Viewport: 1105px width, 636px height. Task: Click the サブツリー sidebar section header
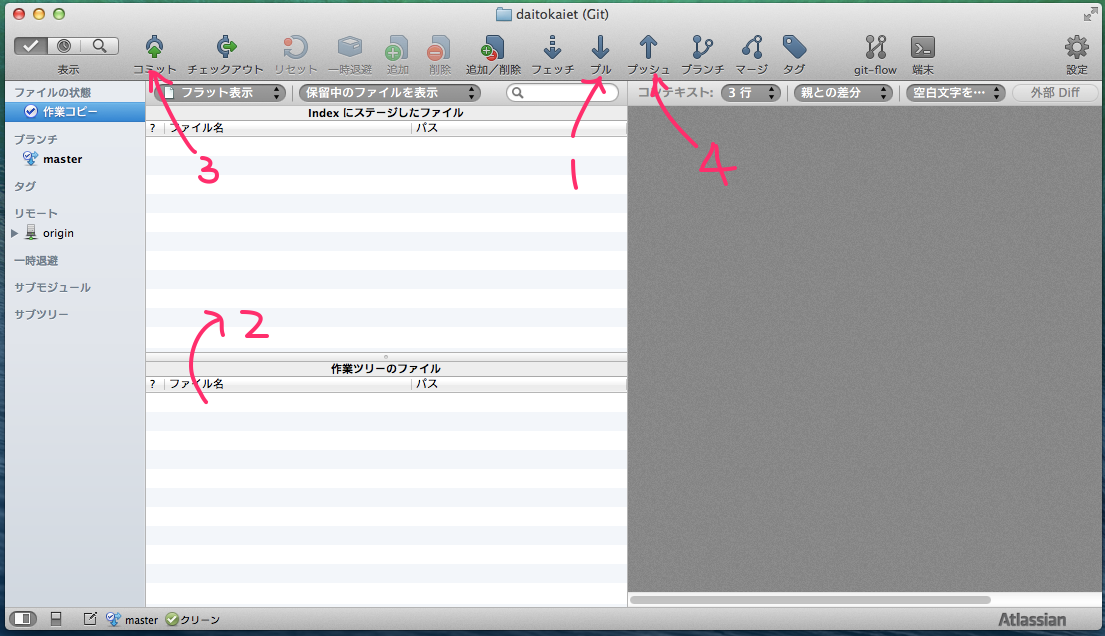42,314
